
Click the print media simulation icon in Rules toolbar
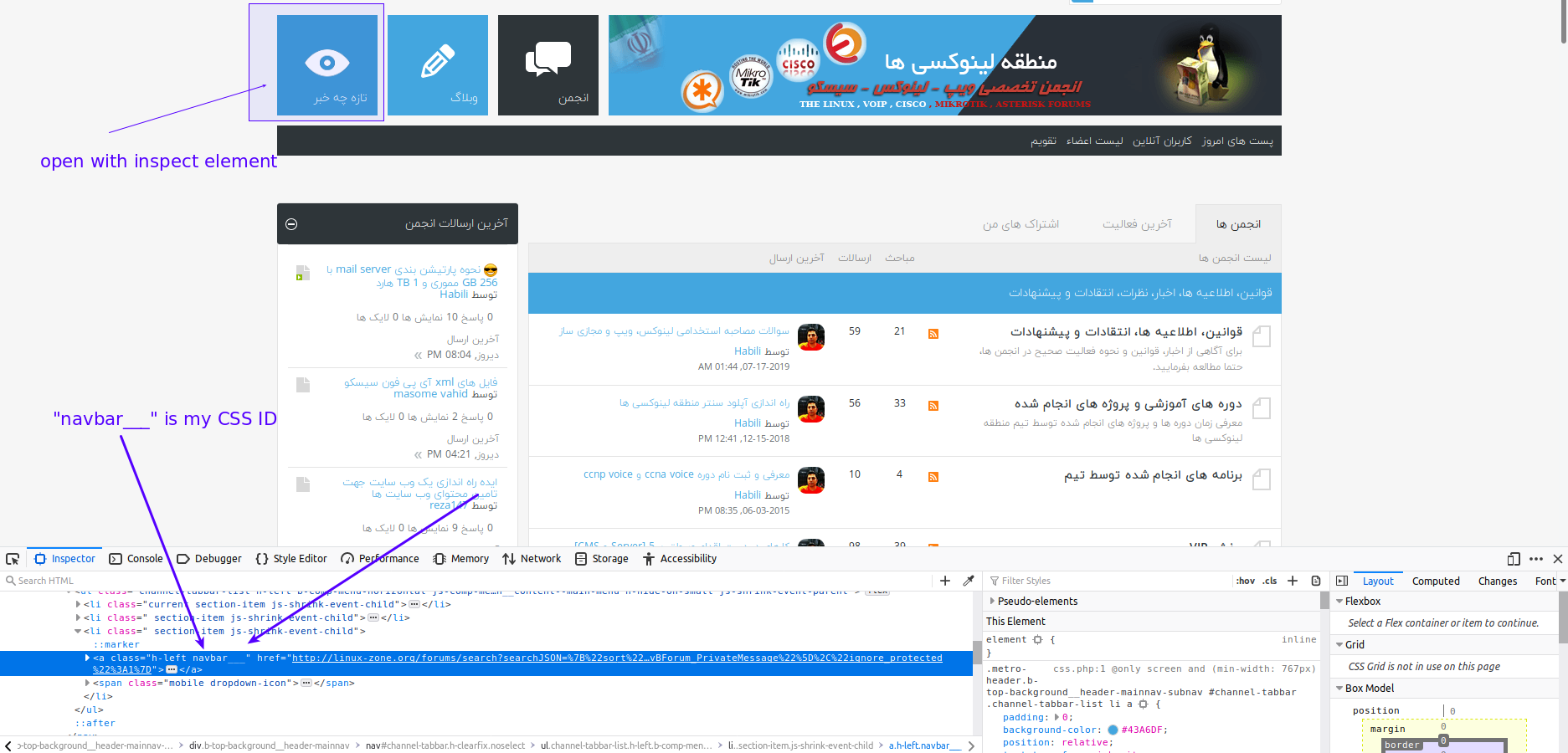tap(1316, 581)
